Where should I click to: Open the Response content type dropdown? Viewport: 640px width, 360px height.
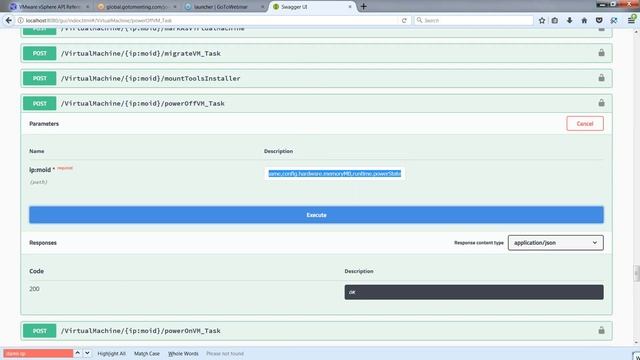tap(556, 242)
